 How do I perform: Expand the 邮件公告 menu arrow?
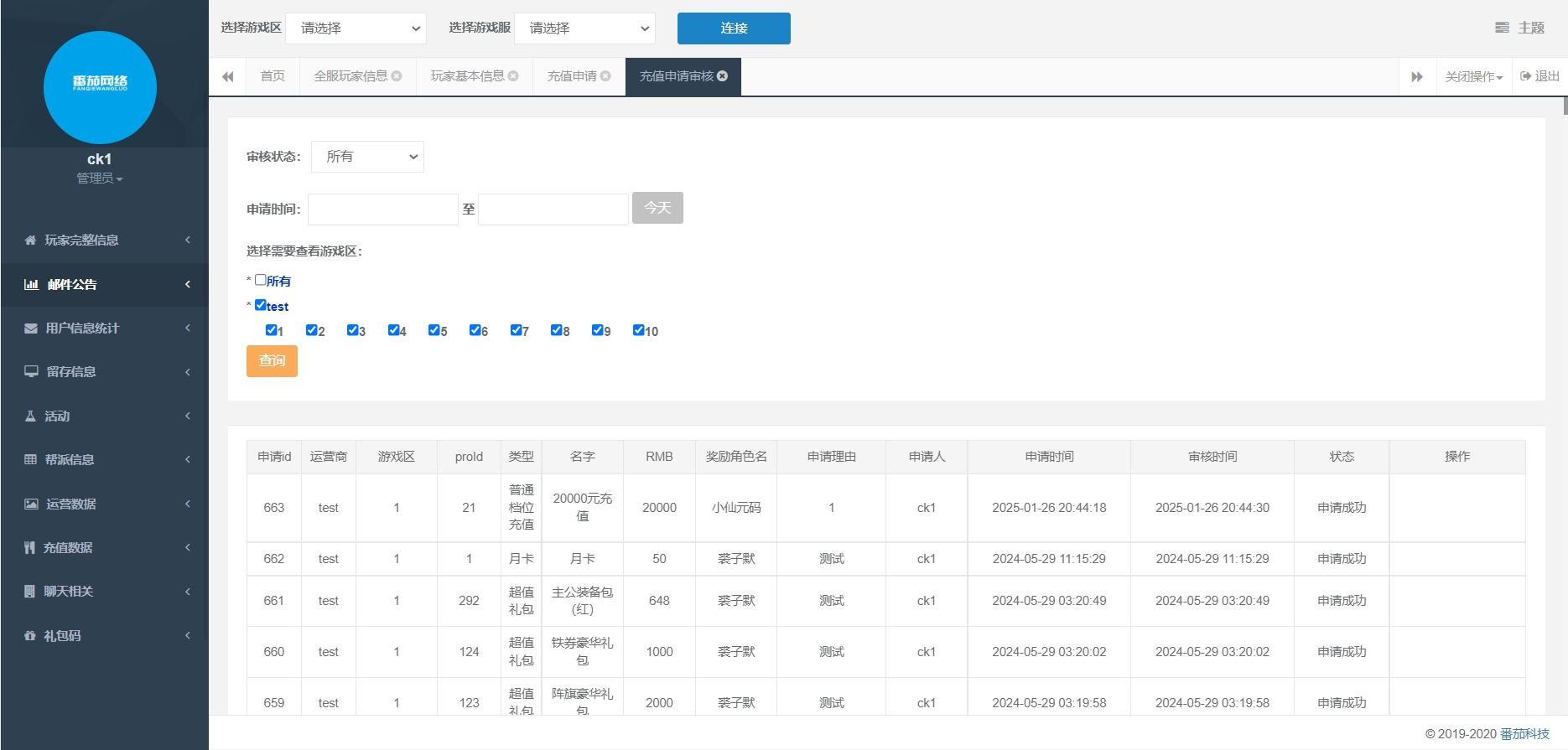click(188, 284)
